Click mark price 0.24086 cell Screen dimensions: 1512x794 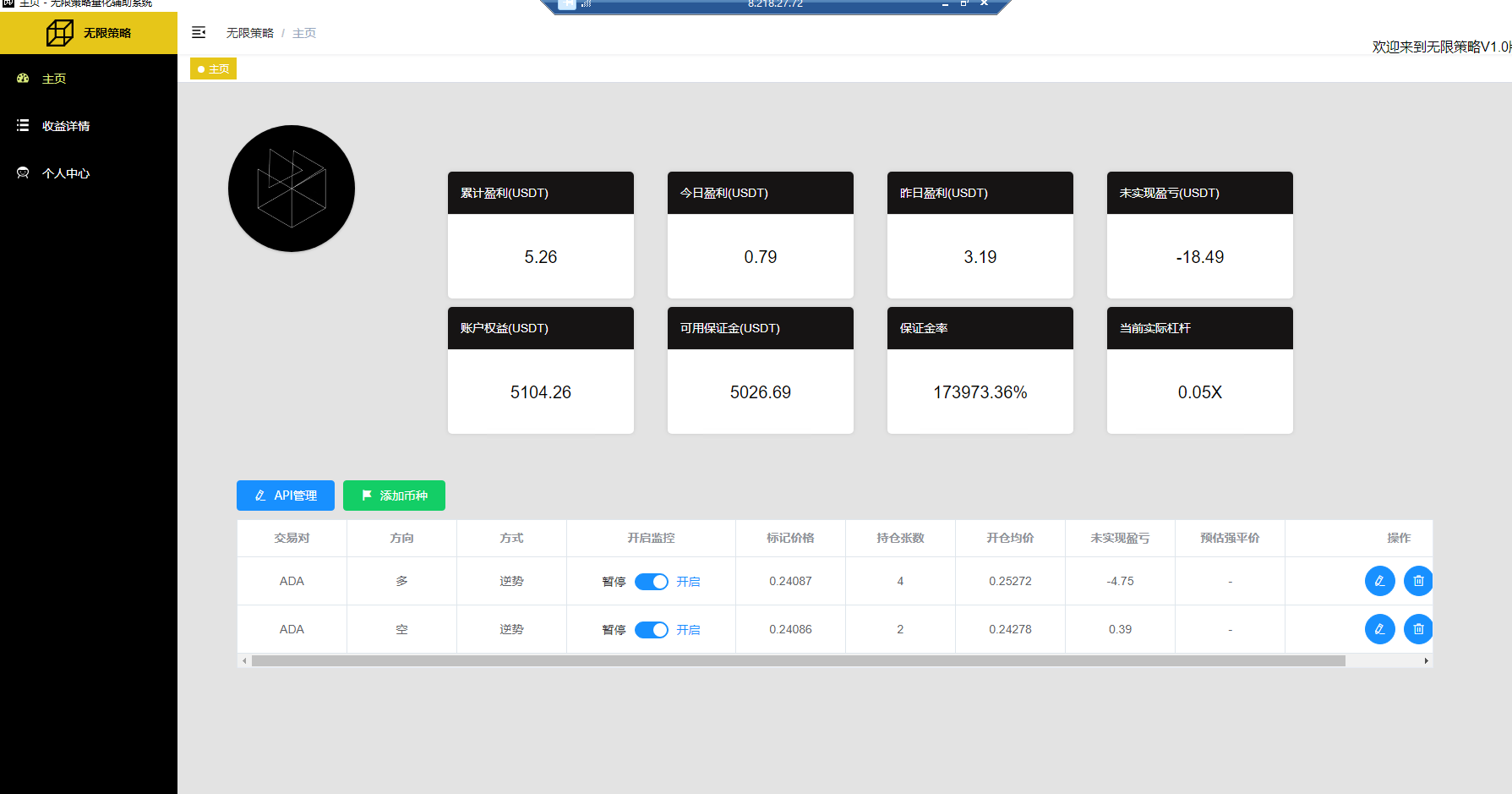pos(790,629)
